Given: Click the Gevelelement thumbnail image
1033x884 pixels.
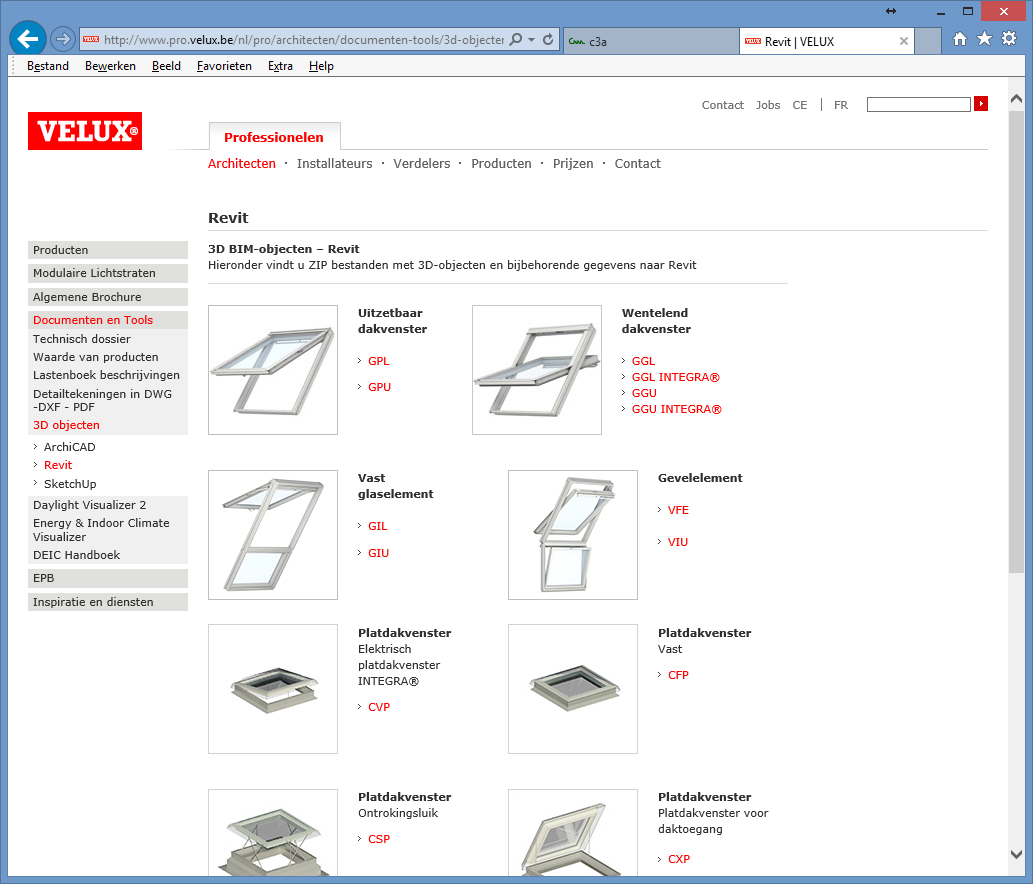Looking at the screenshot, I should coord(573,535).
